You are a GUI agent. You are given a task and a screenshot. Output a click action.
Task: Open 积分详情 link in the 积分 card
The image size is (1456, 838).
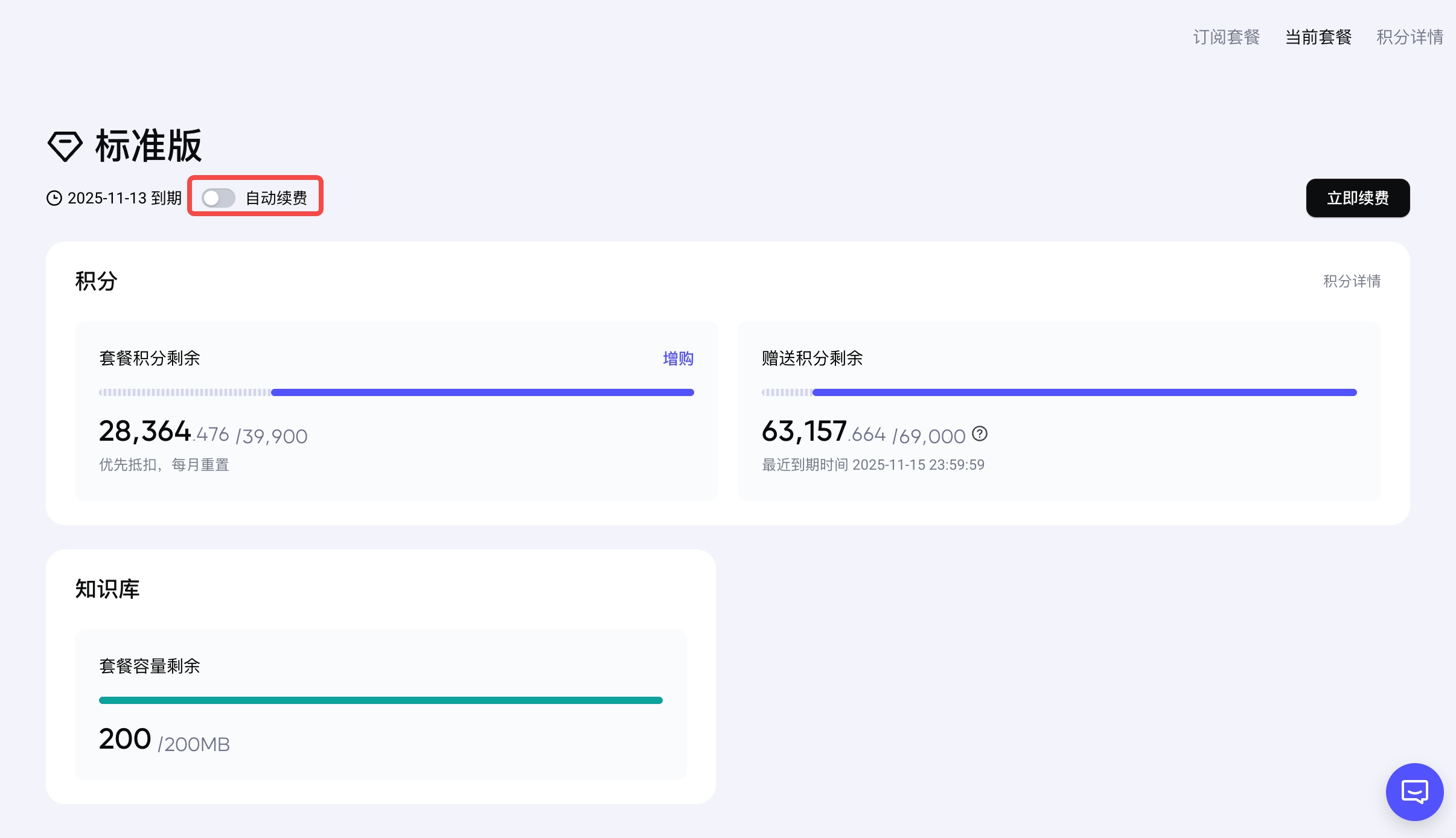tap(1352, 281)
